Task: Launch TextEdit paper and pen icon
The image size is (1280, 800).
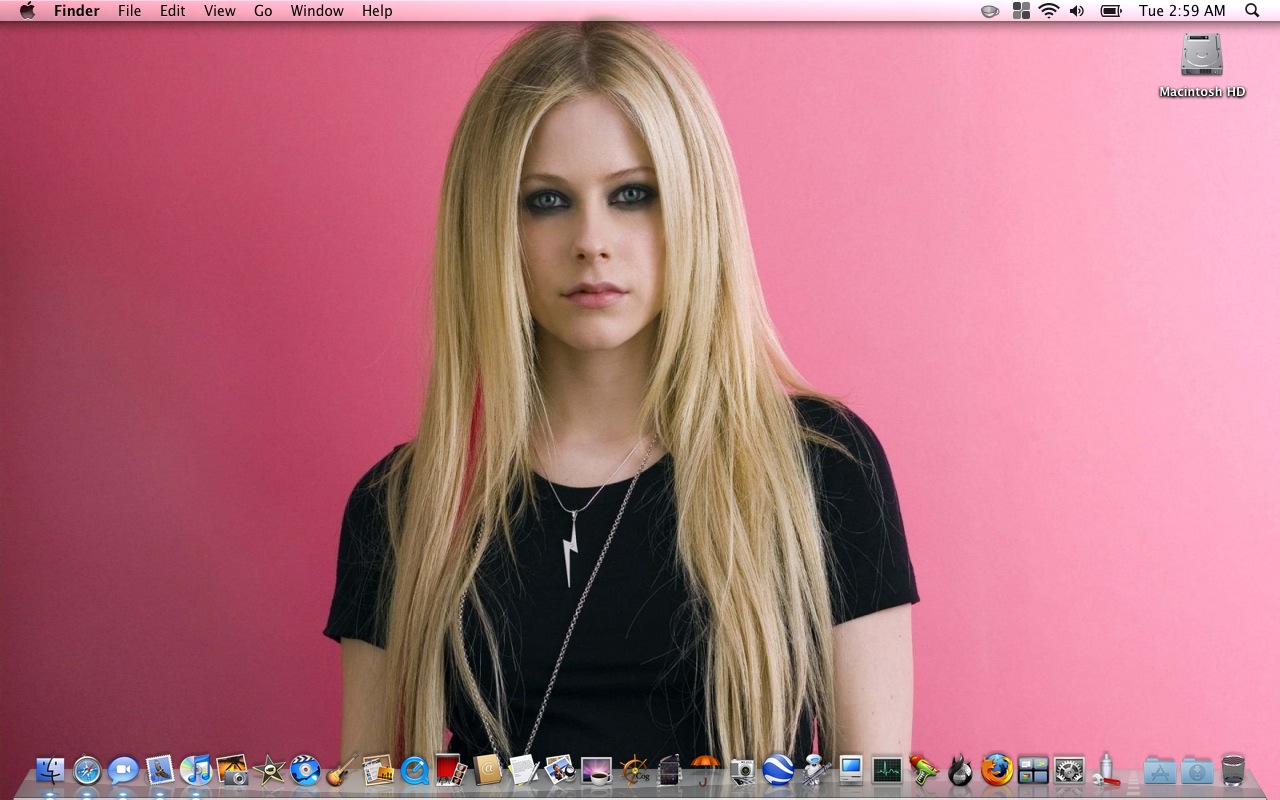Action: click(524, 770)
